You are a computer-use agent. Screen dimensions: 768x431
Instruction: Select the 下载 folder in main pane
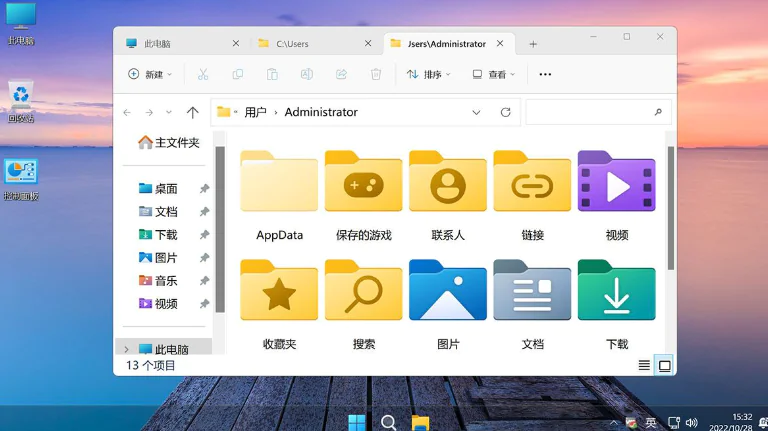coord(617,305)
